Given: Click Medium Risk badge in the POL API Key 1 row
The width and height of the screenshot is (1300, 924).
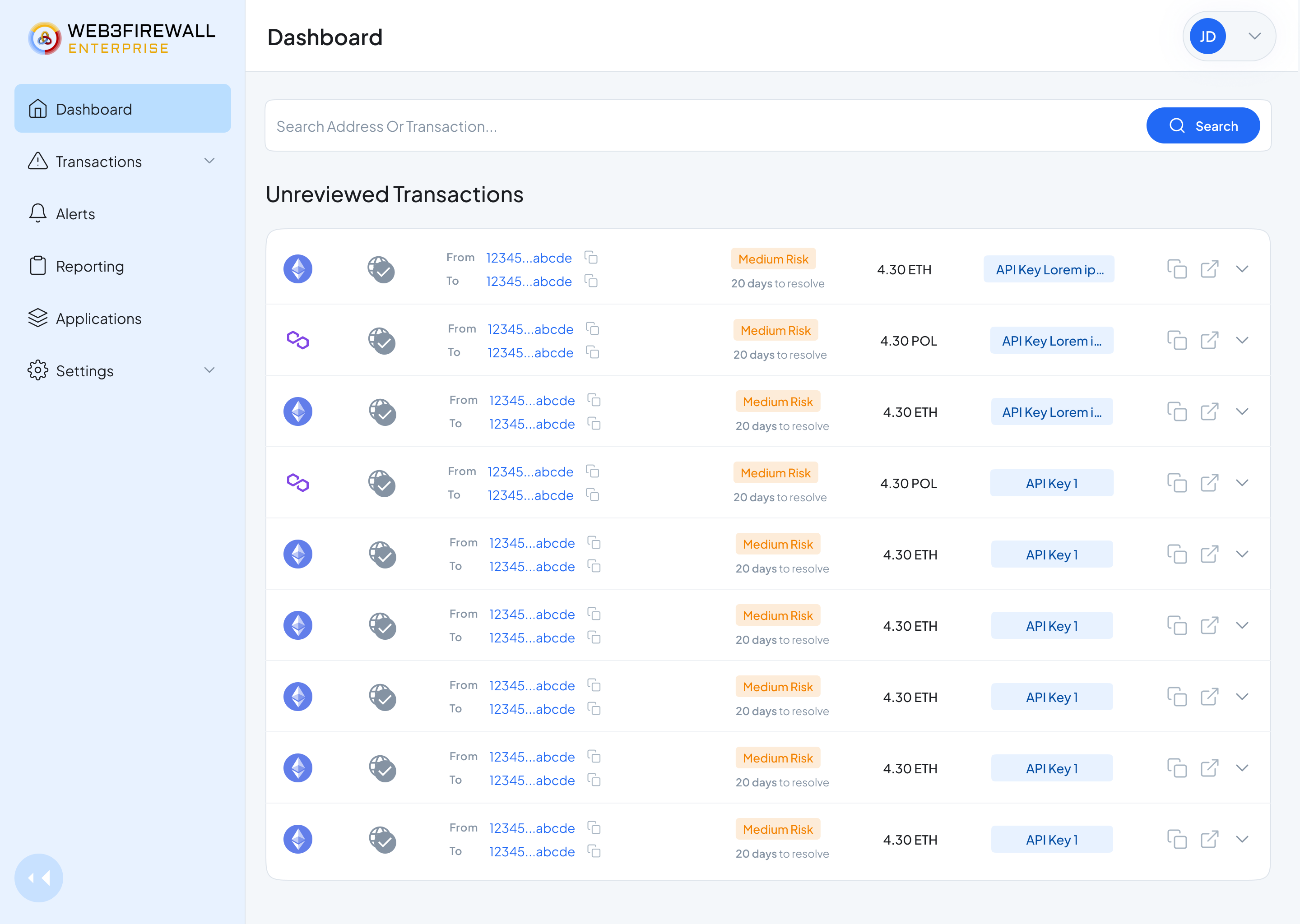Looking at the screenshot, I should tap(775, 473).
